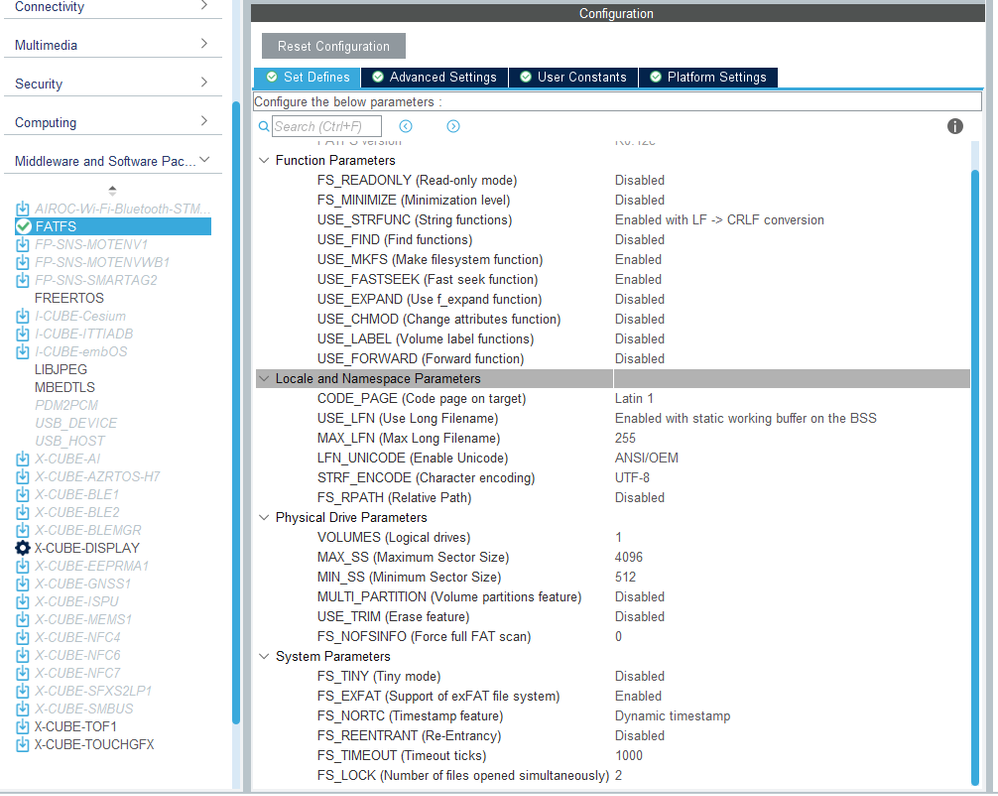Open the Platform Settings tab
998x796 pixels.
tap(708, 77)
